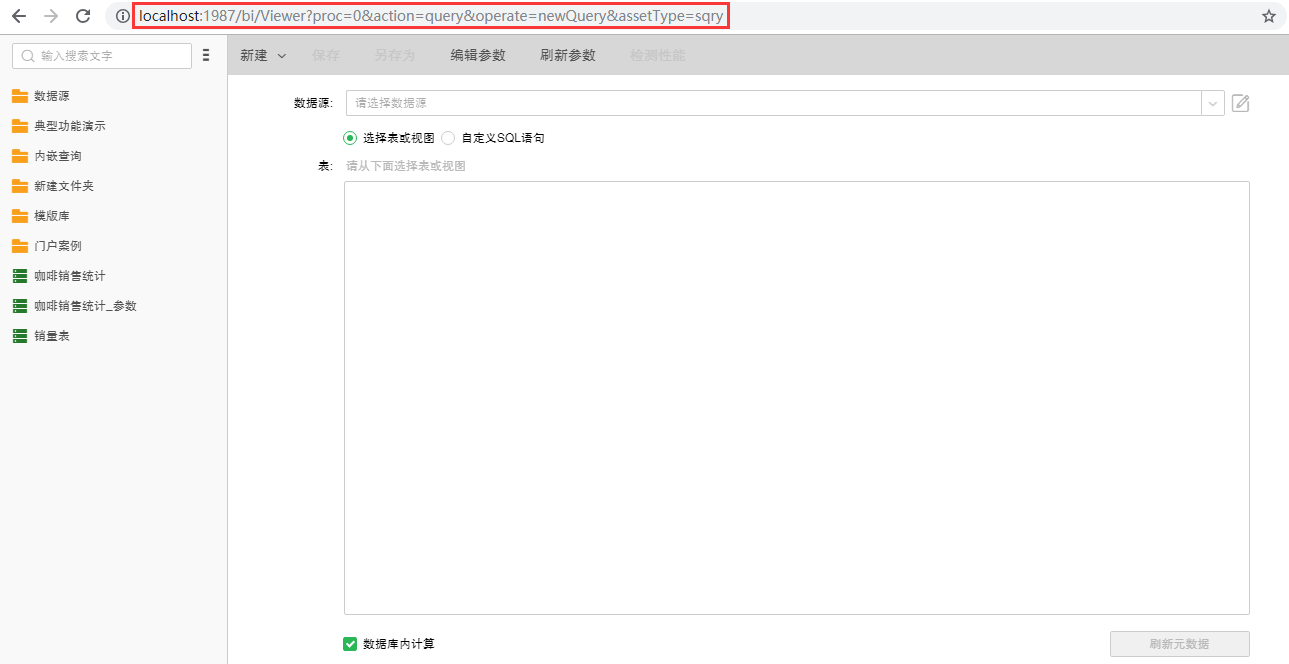The height and width of the screenshot is (664, 1289).
Task: Click the browser back arrow
Action: tap(17, 16)
